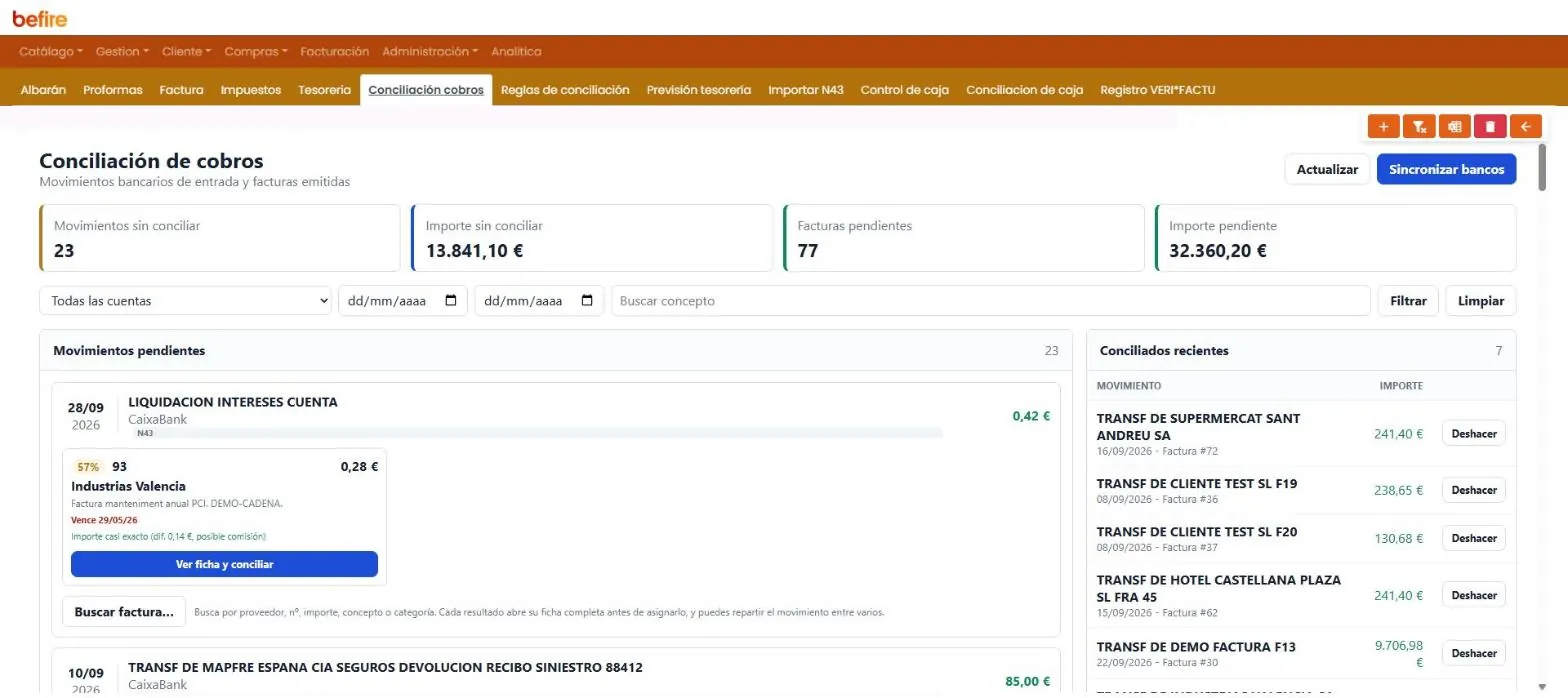
Task: Expand the Administración menu
Action: click(430, 51)
